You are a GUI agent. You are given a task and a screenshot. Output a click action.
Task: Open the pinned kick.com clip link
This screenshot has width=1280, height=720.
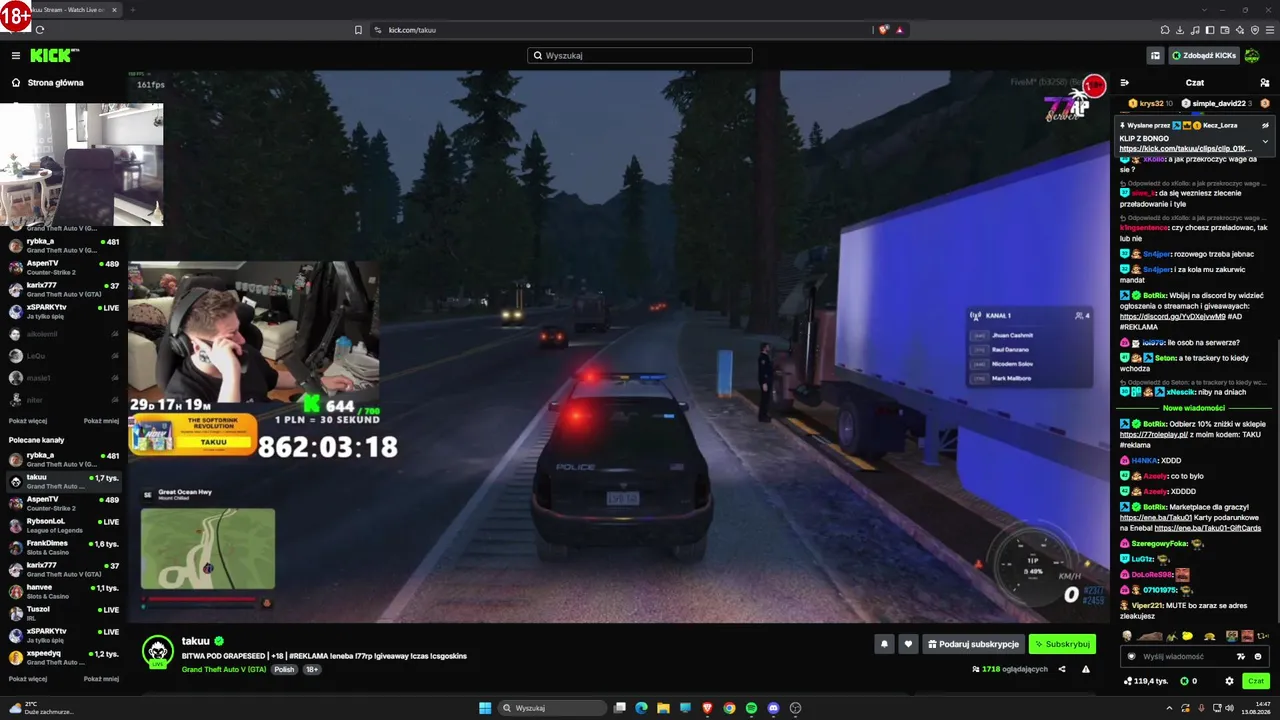point(1185,149)
